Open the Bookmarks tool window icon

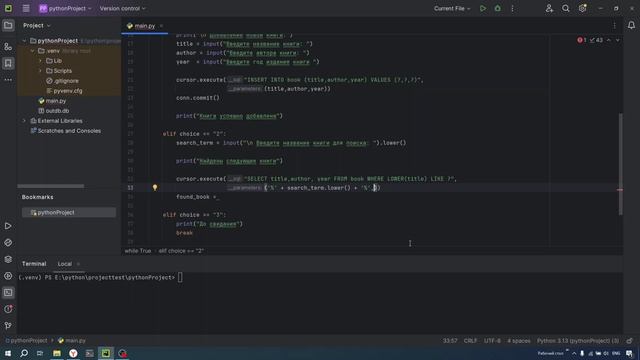[8, 63]
